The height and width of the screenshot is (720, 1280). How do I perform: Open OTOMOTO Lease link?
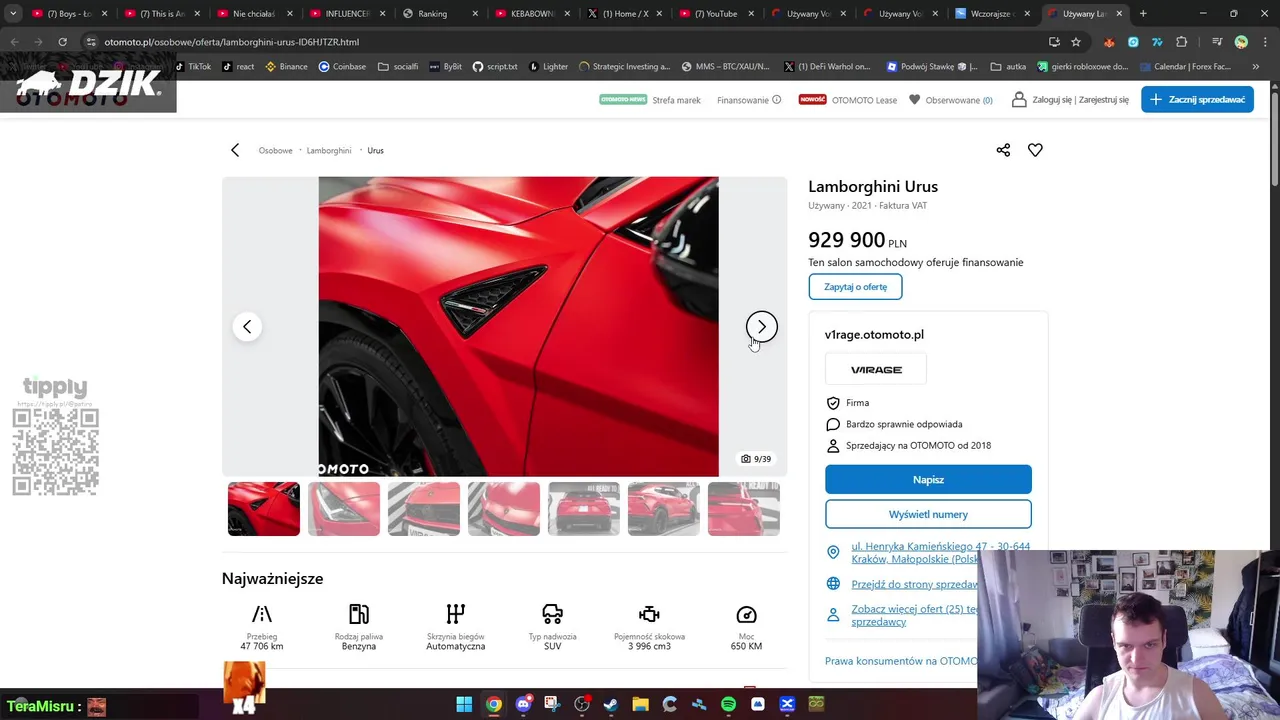pos(864,100)
